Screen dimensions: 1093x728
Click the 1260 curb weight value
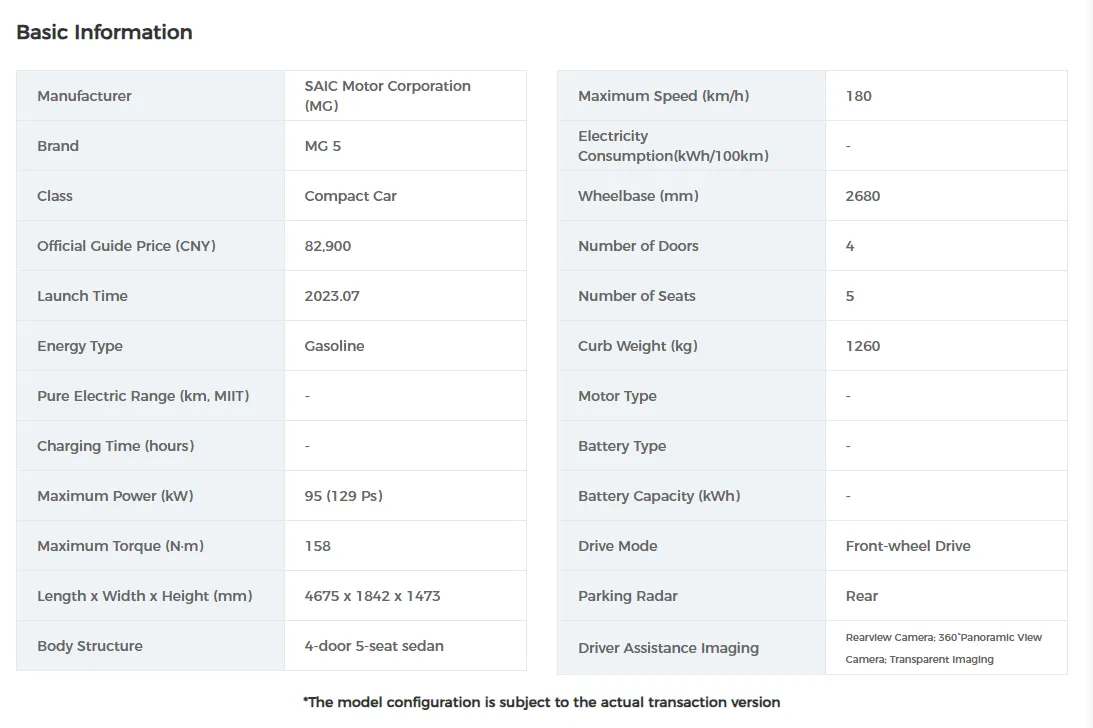click(x=863, y=346)
